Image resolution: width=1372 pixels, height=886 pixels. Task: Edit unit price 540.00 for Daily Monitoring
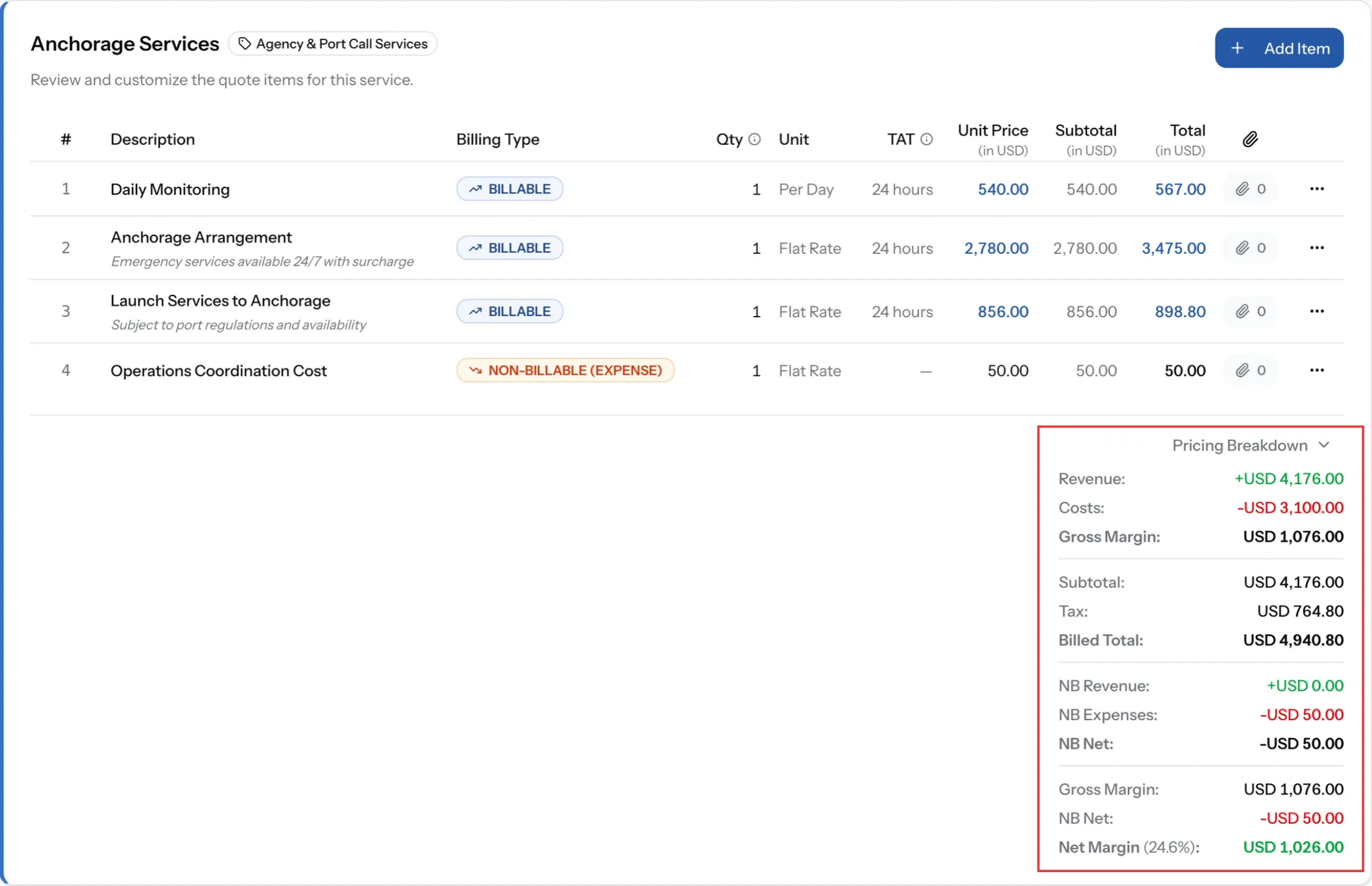pyautogui.click(x=1002, y=189)
